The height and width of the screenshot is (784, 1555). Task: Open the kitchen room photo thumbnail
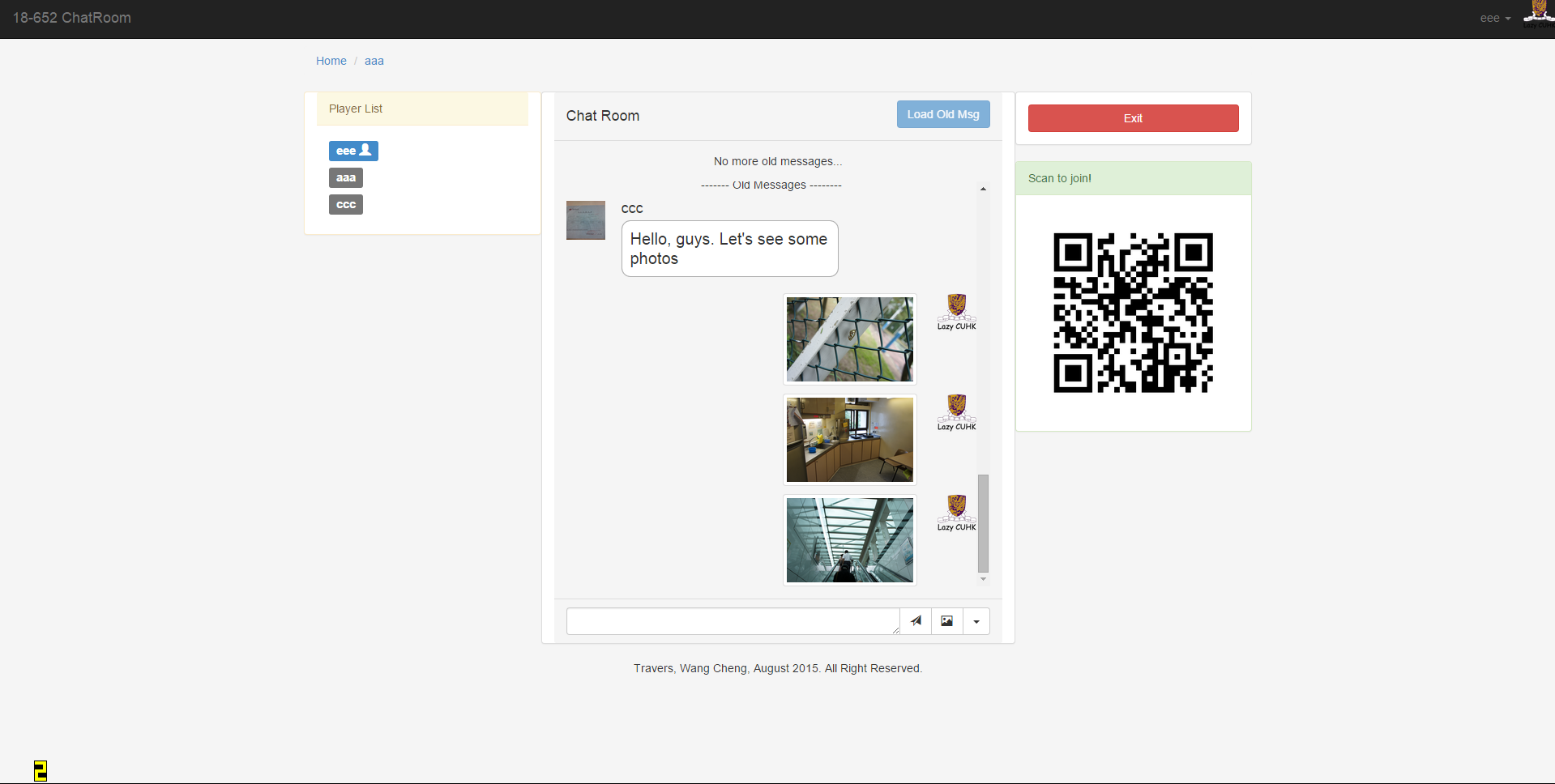pyautogui.click(x=850, y=440)
